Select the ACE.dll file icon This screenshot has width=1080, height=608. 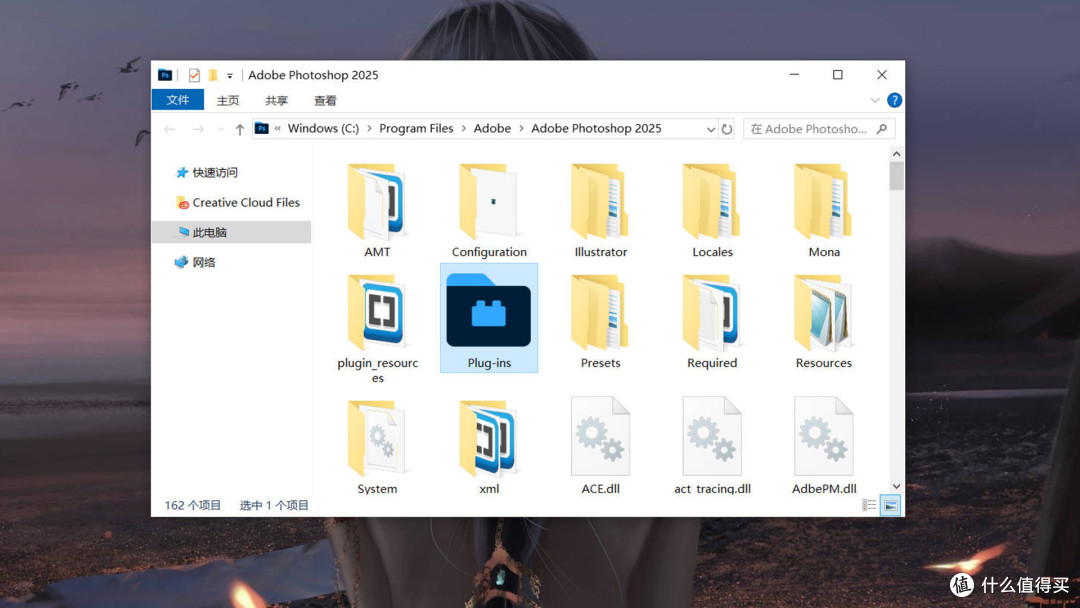600,436
